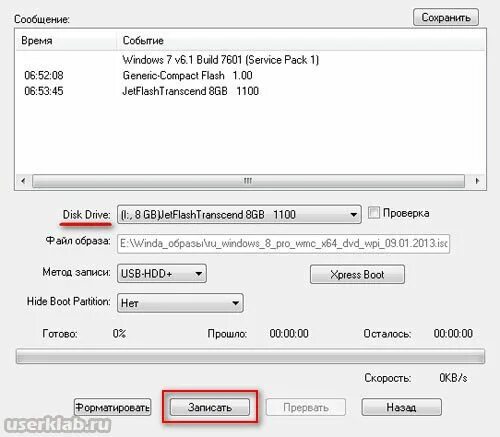Open the Метод записи USB-HDD+ dropdown

point(162,274)
